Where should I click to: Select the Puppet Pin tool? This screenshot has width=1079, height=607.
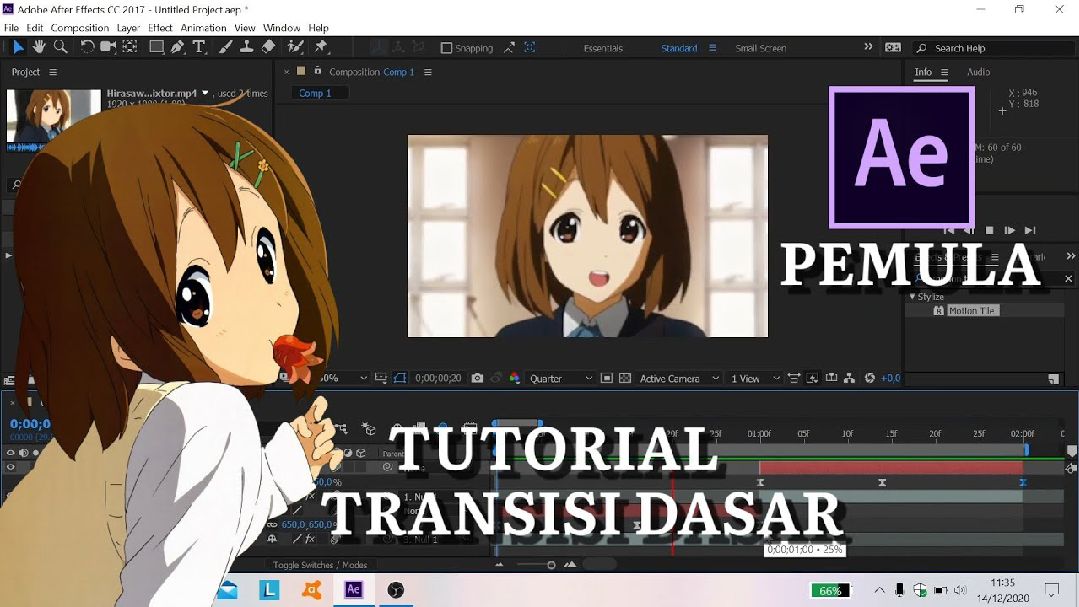(321, 47)
